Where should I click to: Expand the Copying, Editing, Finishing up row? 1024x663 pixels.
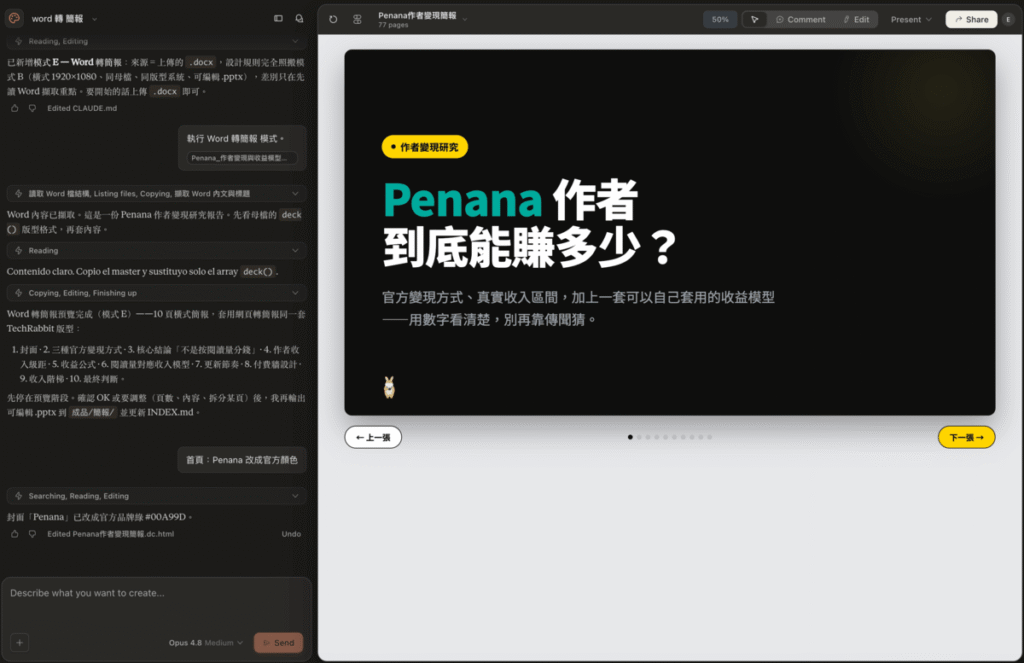tap(156, 293)
